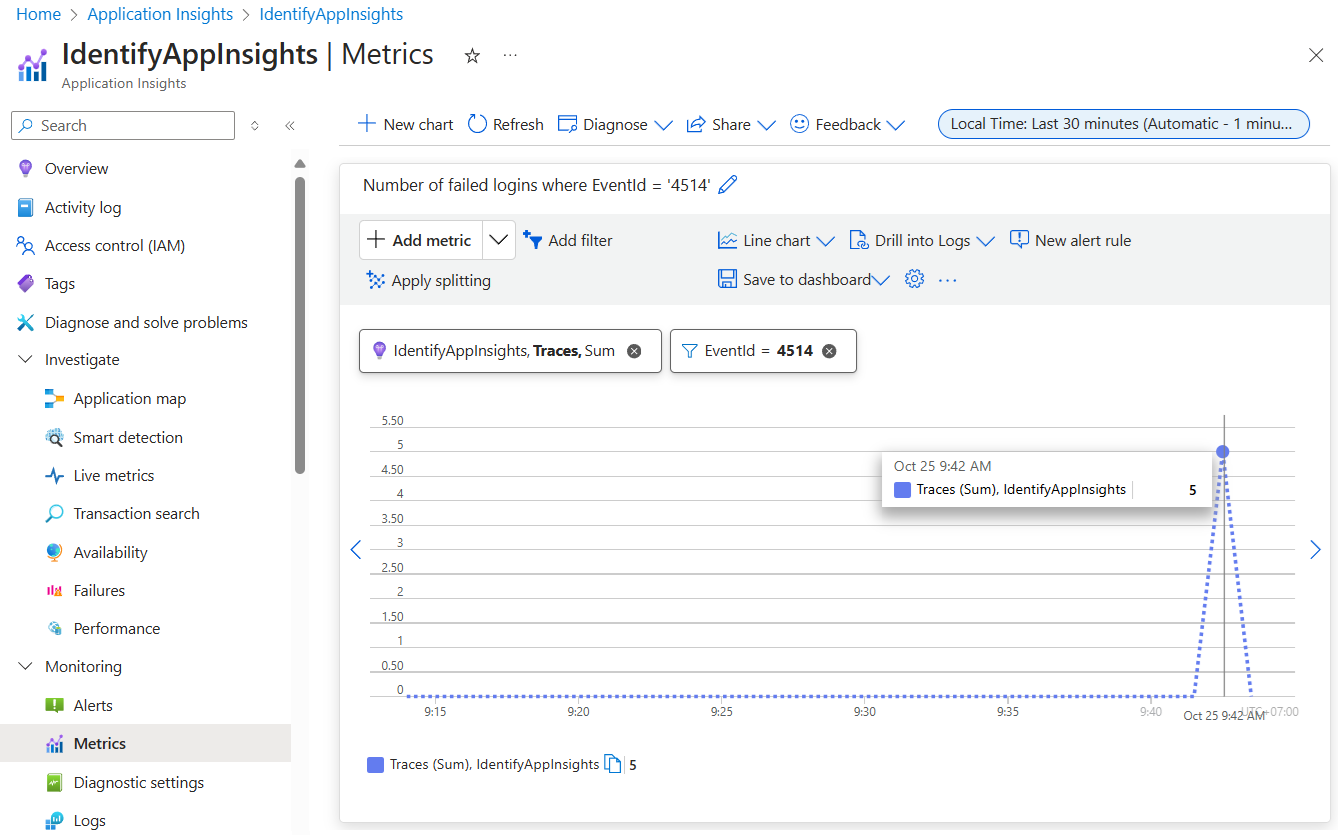The height and width of the screenshot is (835, 1338).
Task: Click Add metric button
Action: [x=421, y=240]
